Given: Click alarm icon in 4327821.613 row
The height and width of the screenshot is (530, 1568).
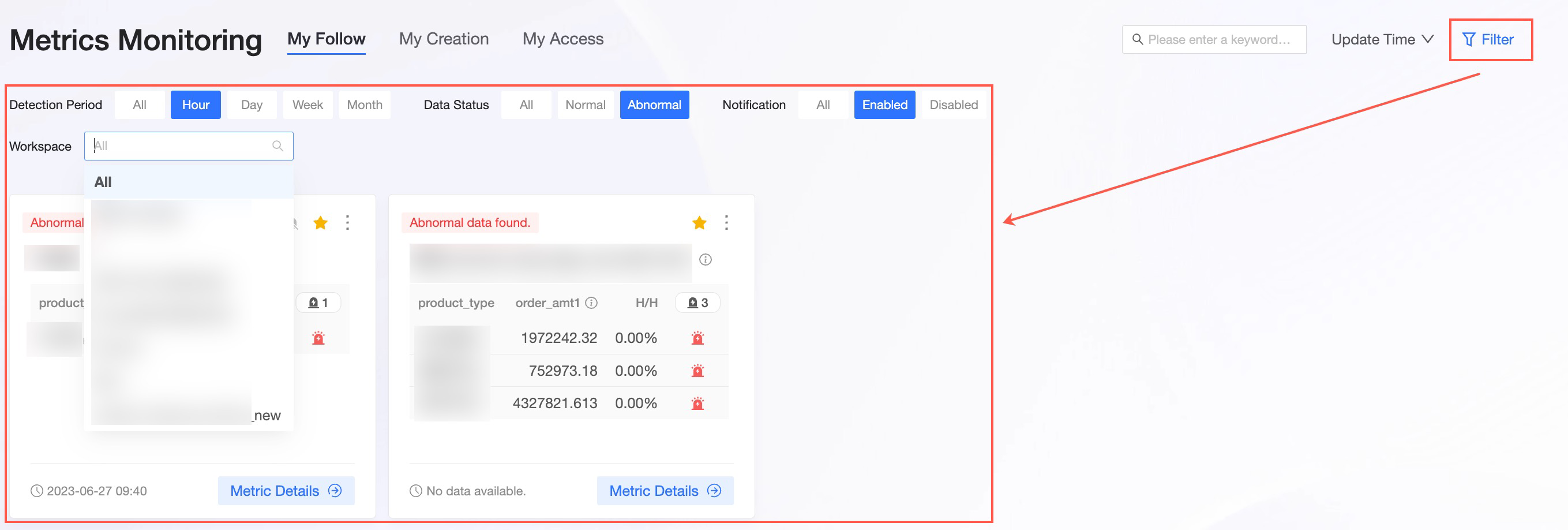Looking at the screenshot, I should click(x=697, y=404).
